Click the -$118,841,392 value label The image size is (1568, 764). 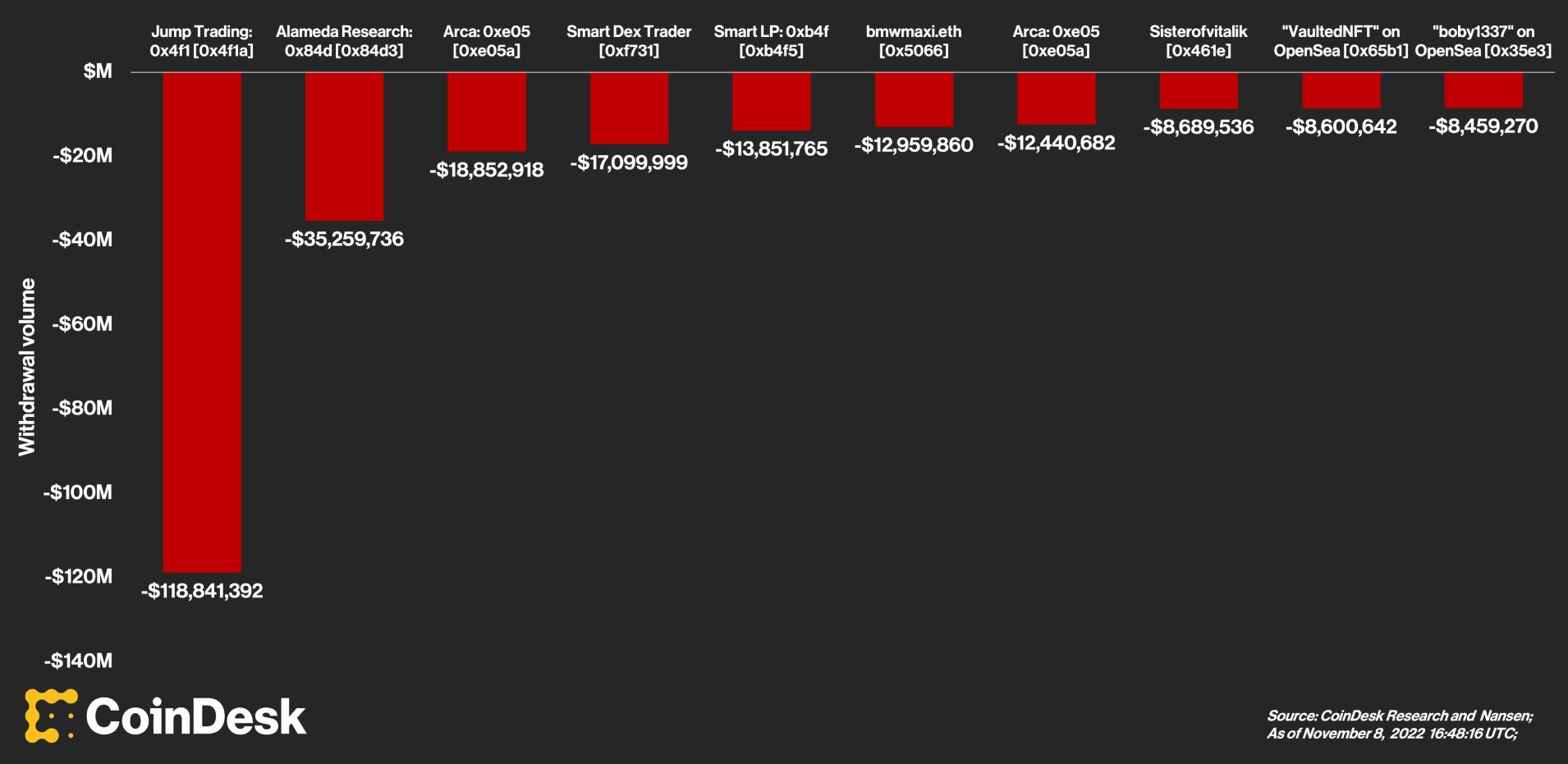(x=202, y=591)
